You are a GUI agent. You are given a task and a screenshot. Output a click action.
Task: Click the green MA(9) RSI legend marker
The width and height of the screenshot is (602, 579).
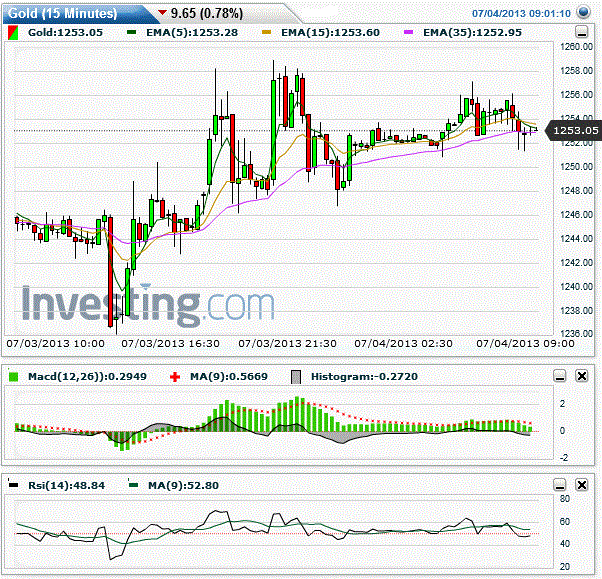point(134,485)
